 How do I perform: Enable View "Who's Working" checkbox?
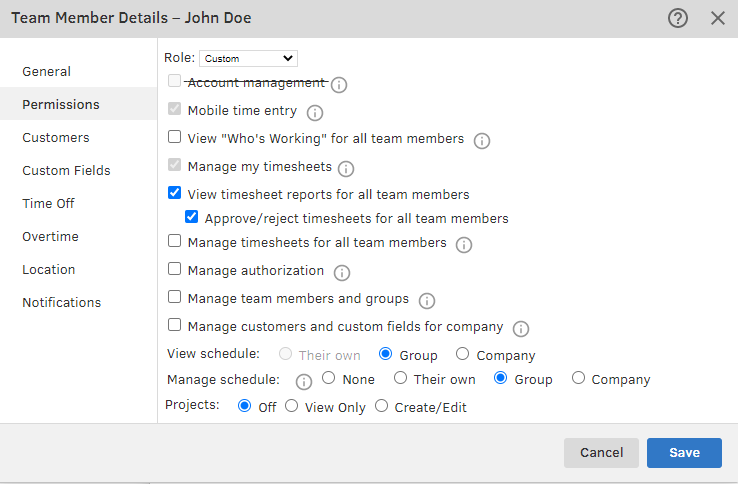pyautogui.click(x=175, y=138)
